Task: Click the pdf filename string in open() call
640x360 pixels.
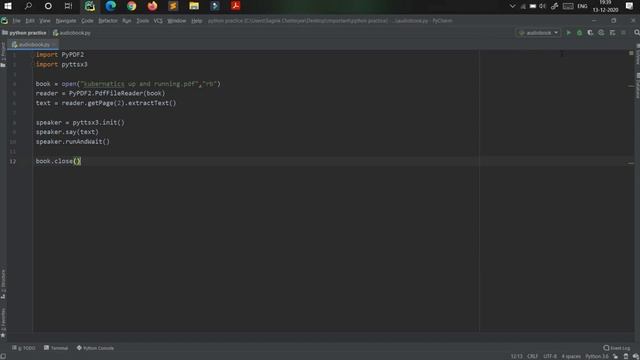Action: click(x=139, y=84)
